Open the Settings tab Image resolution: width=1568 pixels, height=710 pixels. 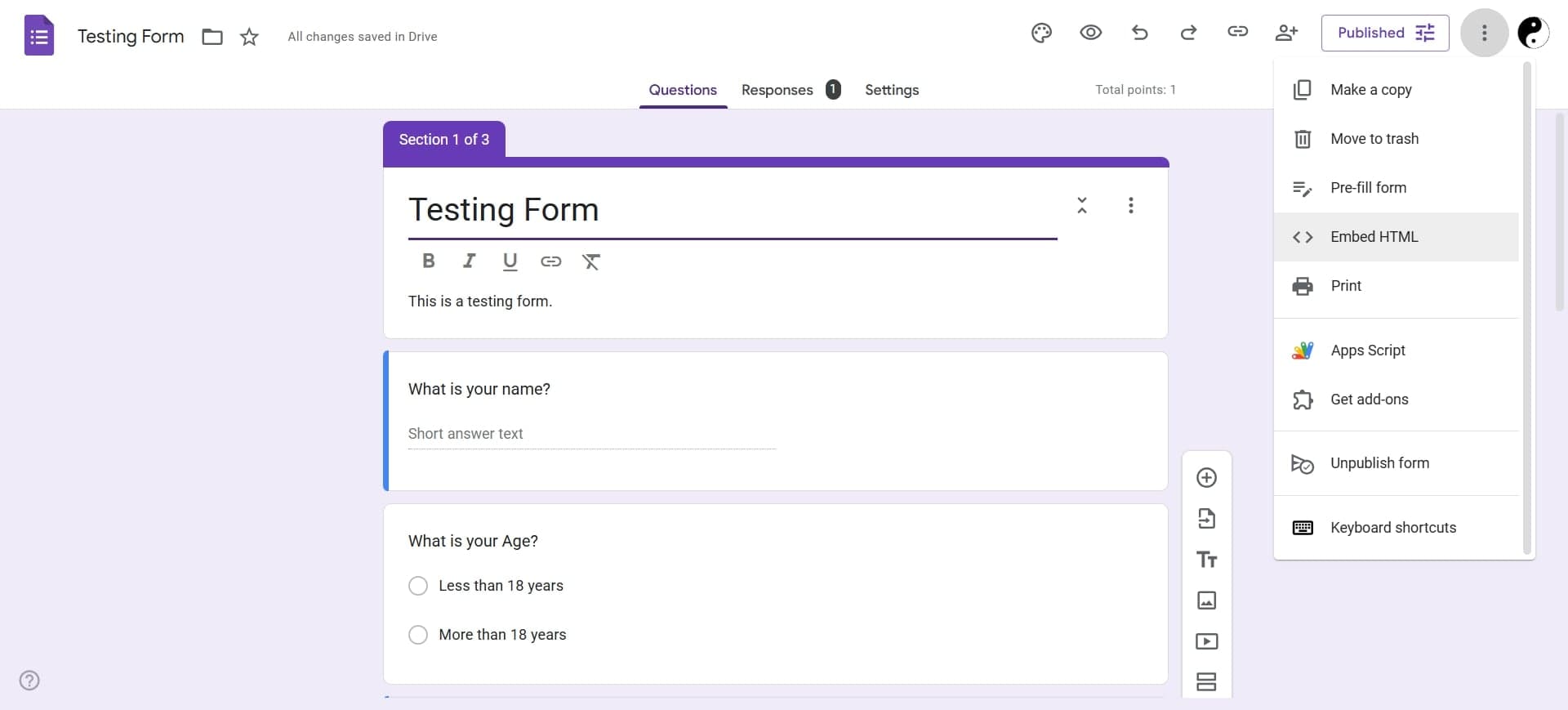click(x=892, y=90)
